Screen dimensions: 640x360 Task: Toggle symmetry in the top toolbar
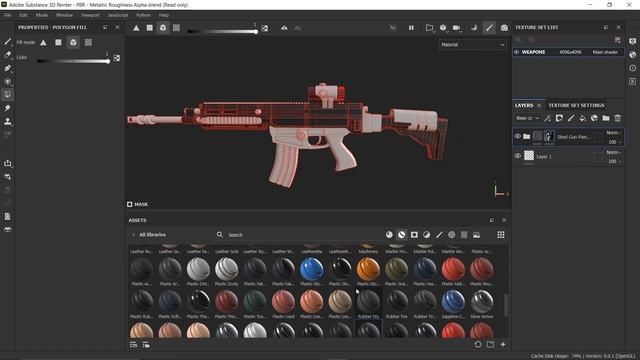[284, 28]
